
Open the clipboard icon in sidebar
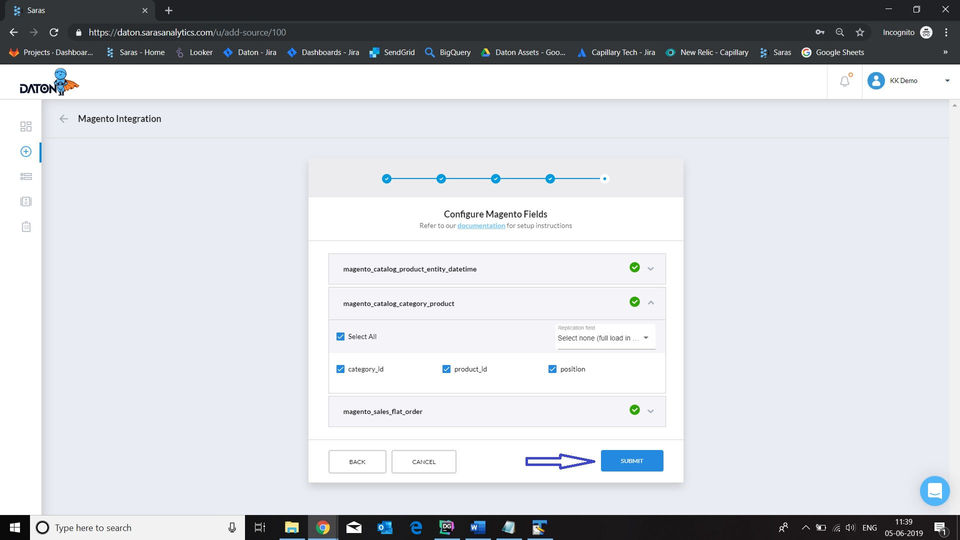pos(26,227)
